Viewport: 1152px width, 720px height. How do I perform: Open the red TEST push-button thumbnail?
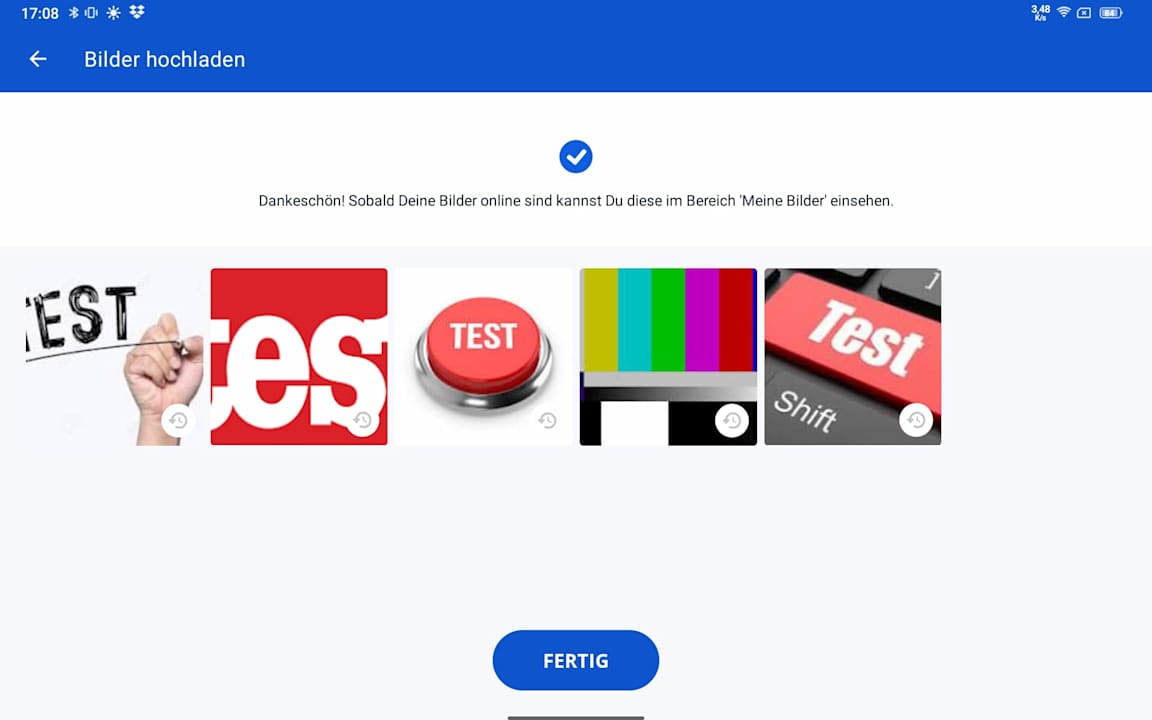click(x=483, y=356)
